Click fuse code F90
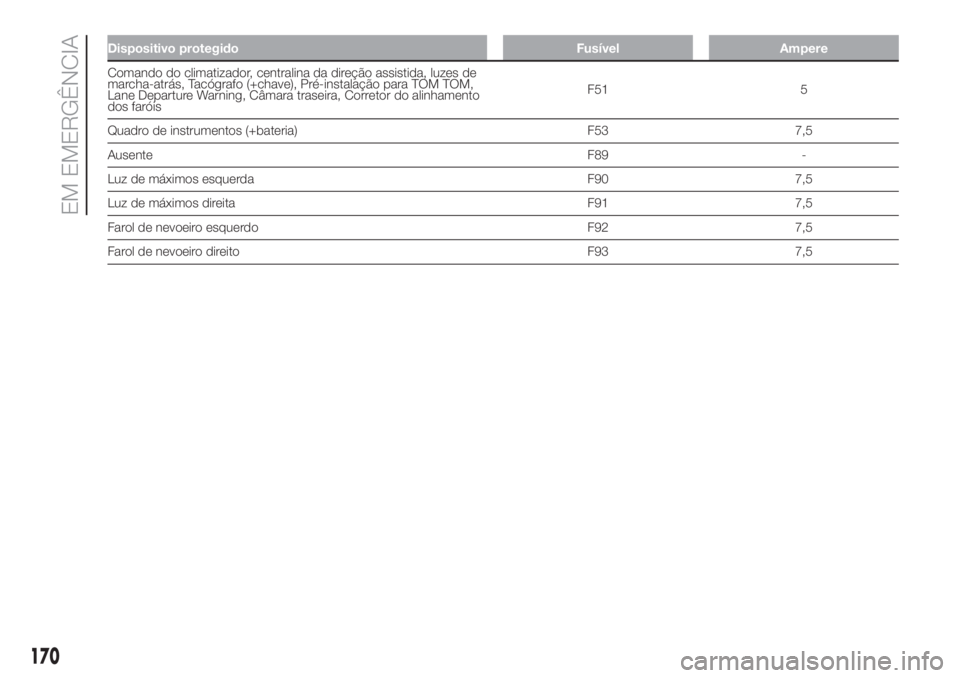 598,179
